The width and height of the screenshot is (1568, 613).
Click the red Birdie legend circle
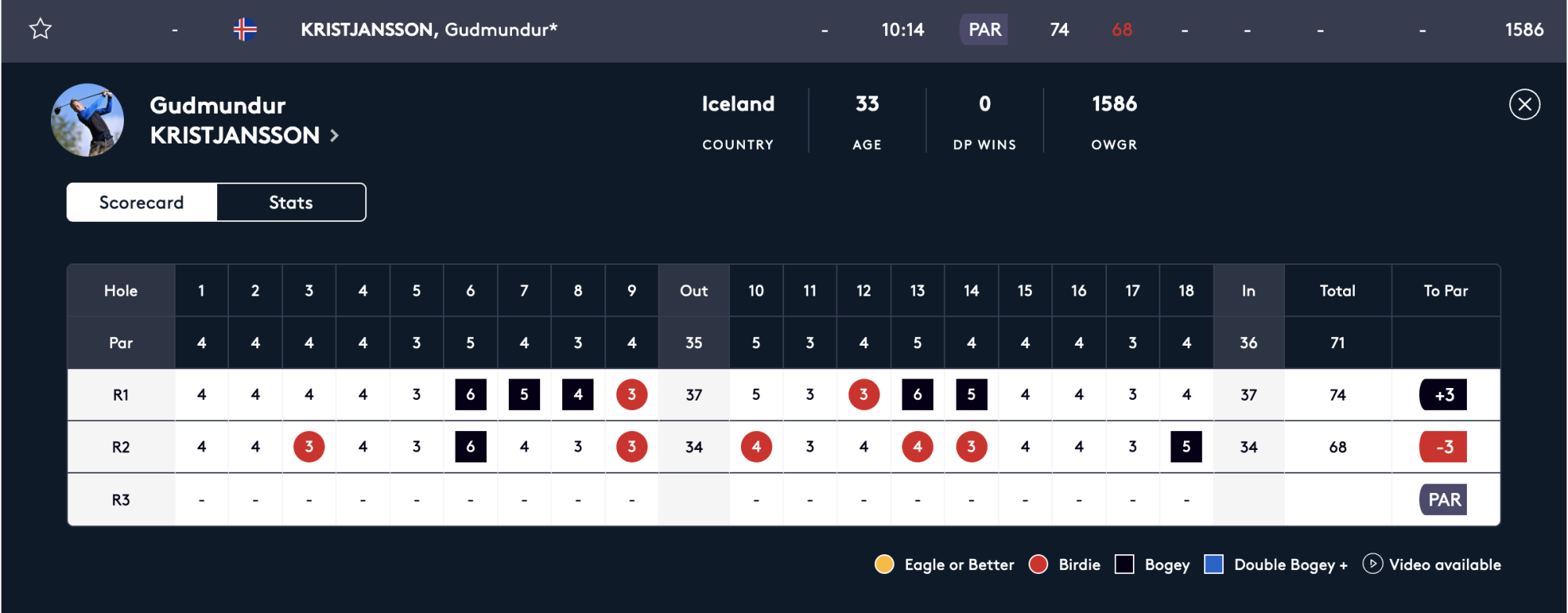pyautogui.click(x=1038, y=564)
